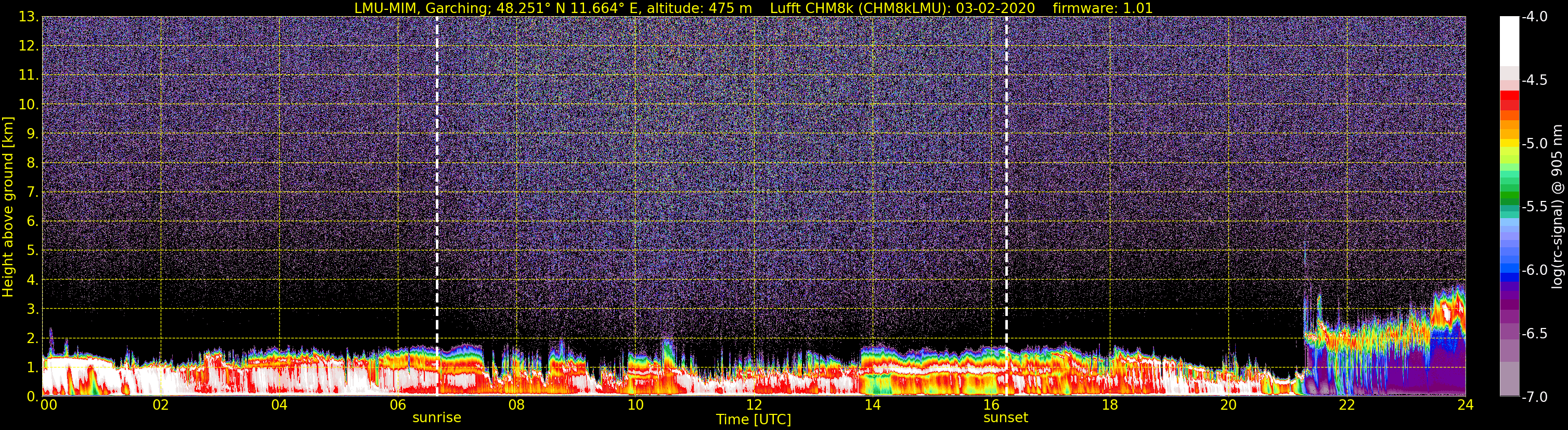Click the x-axis tick label '18'
1568x430 pixels.
pos(1110,406)
